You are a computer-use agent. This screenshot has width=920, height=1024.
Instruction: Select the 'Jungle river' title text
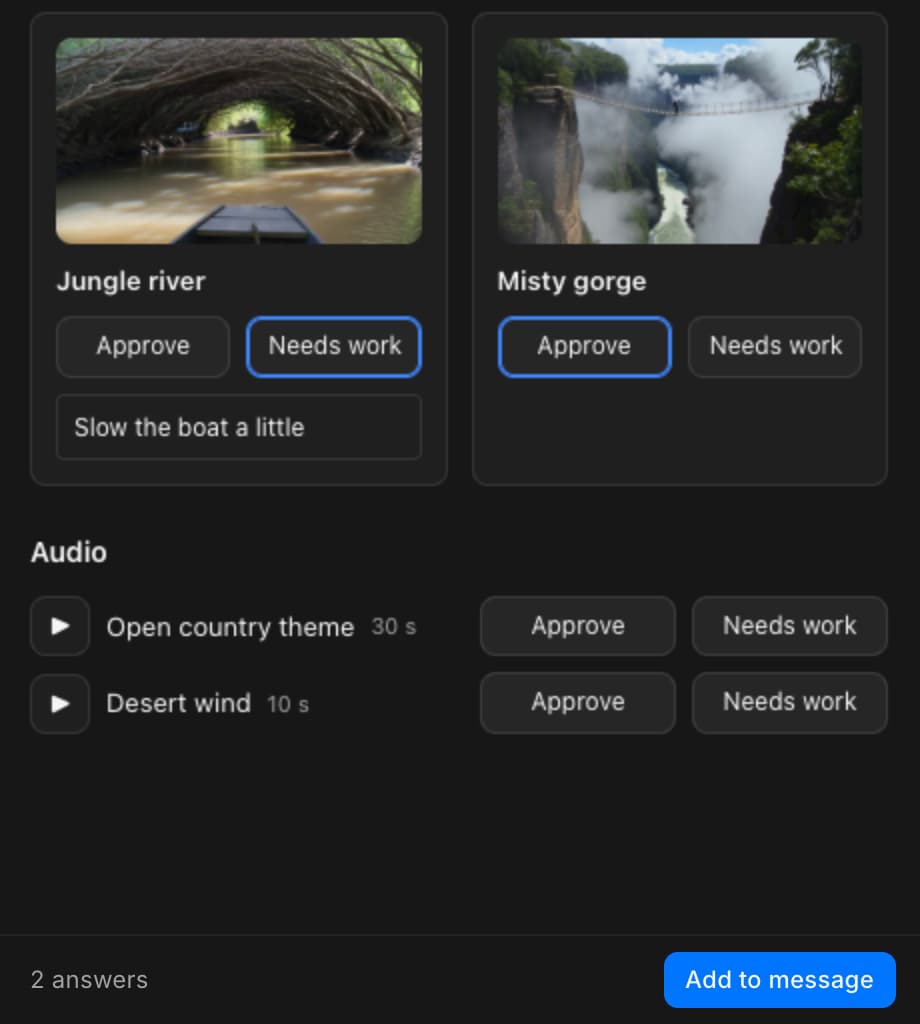[x=131, y=281]
